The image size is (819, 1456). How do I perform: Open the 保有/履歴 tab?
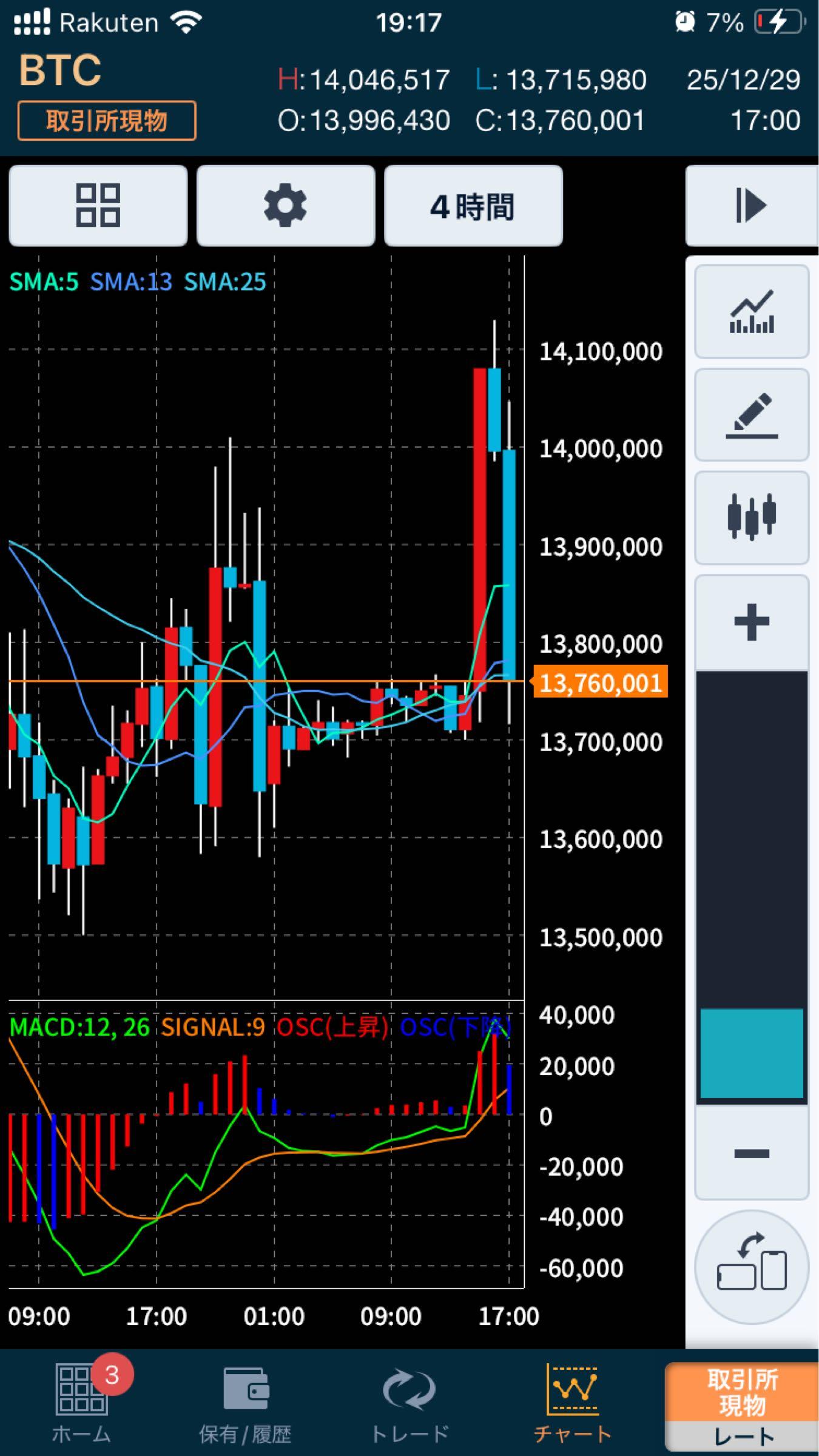pos(245,1401)
